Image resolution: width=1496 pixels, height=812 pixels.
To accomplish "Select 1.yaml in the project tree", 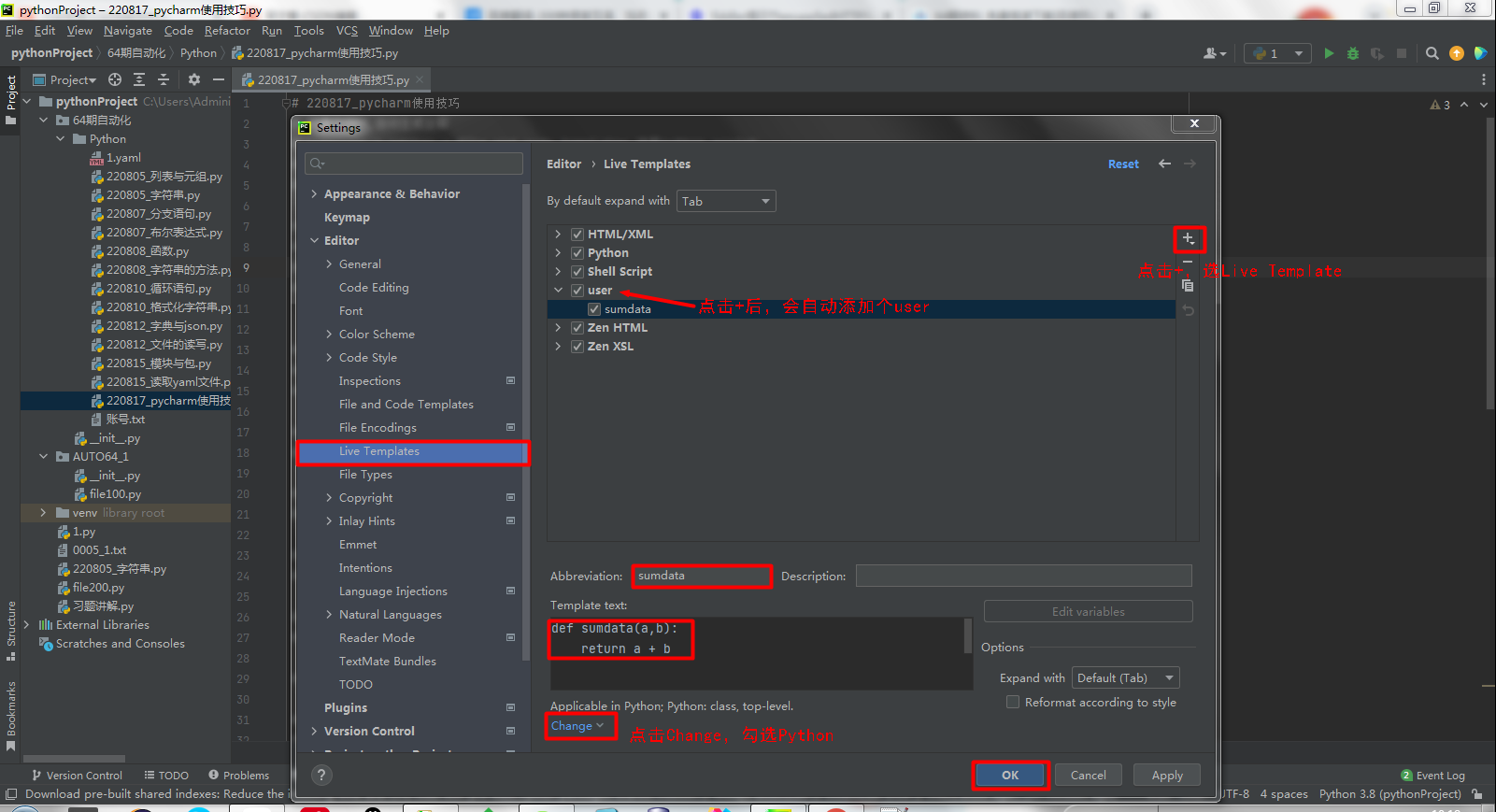I will pos(123,158).
